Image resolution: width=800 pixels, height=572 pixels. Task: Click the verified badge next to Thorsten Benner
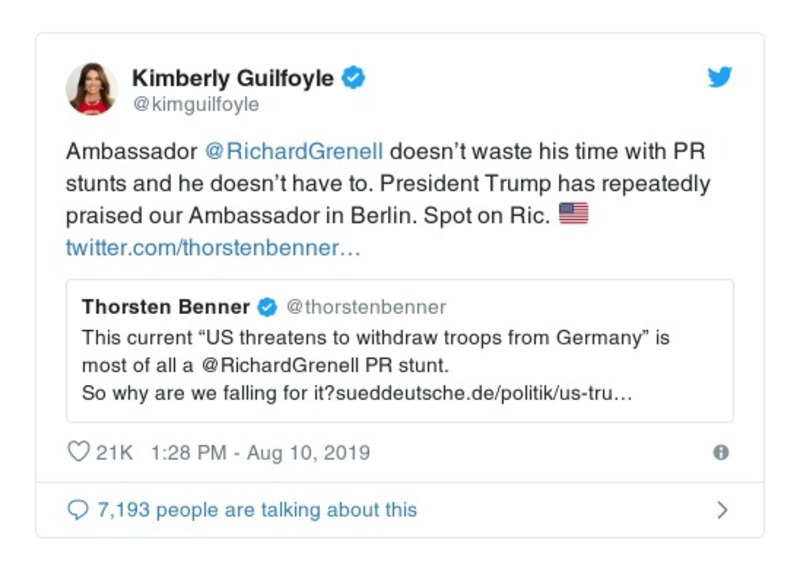268,306
